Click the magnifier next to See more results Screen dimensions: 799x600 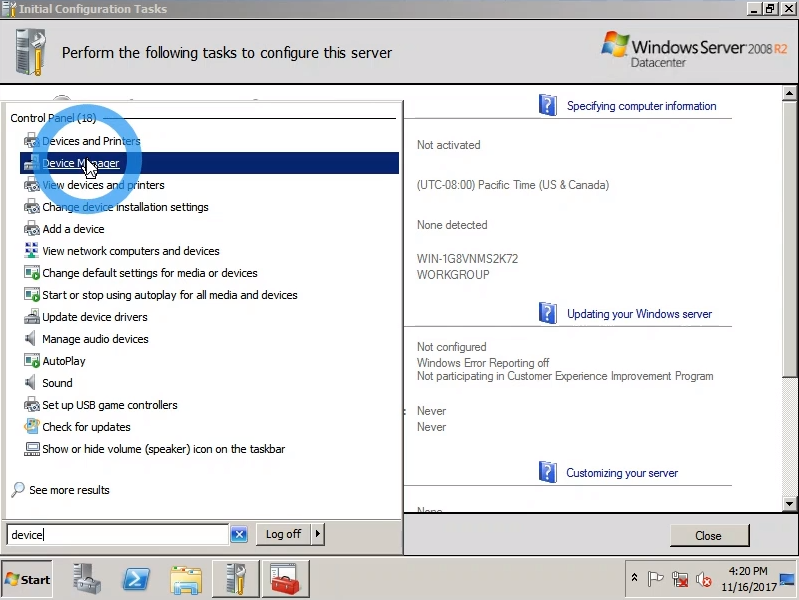pyautogui.click(x=18, y=489)
